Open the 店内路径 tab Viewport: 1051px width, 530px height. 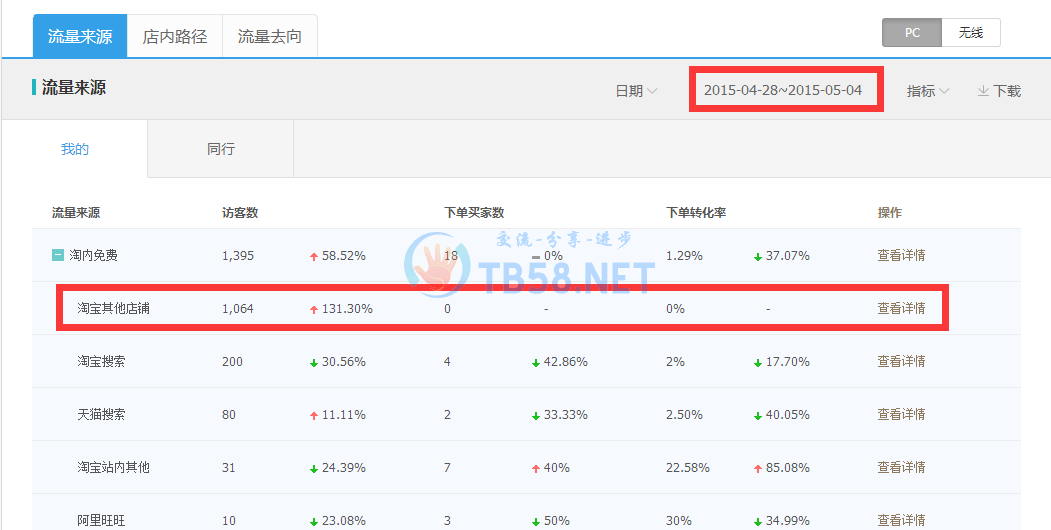pos(175,37)
